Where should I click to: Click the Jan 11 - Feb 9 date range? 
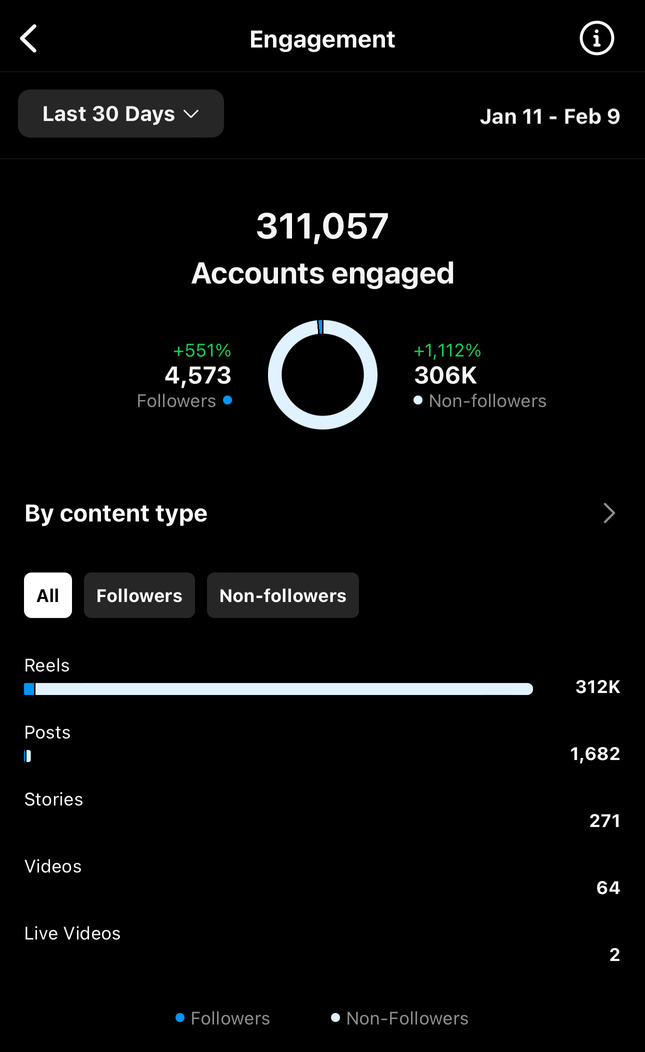pyautogui.click(x=550, y=116)
